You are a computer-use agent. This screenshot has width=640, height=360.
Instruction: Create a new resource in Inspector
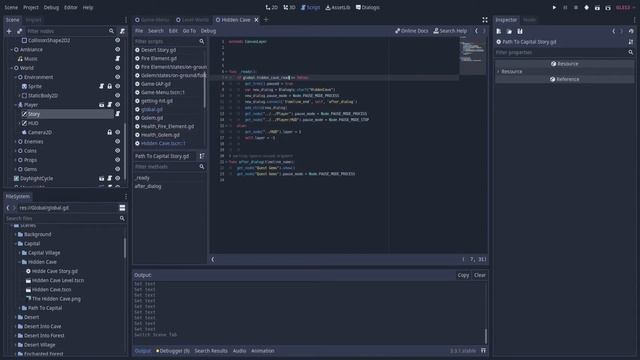click(499, 31)
